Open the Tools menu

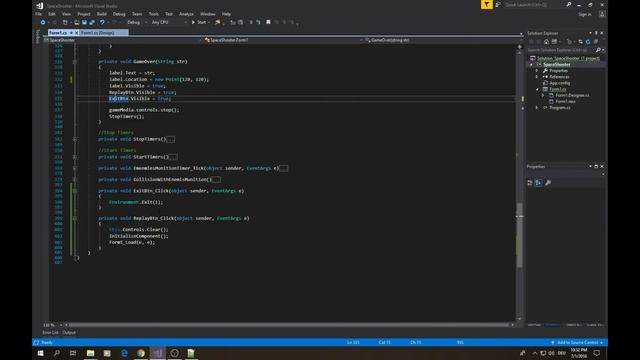[x=153, y=14]
